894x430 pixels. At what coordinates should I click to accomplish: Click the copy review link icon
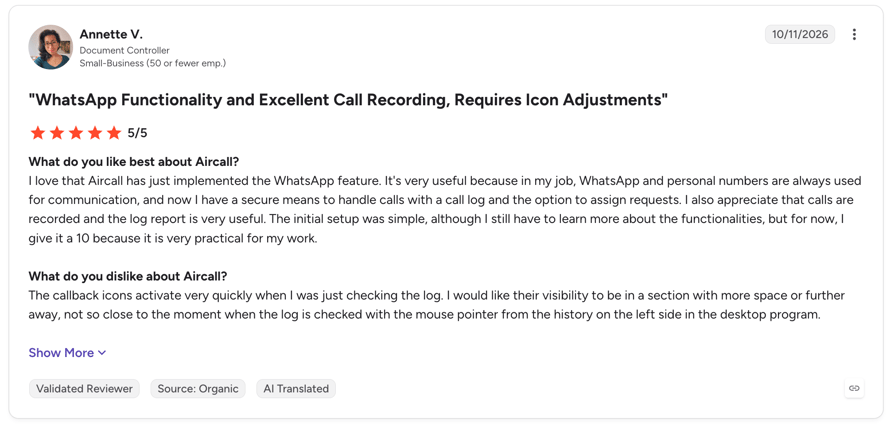pos(854,388)
